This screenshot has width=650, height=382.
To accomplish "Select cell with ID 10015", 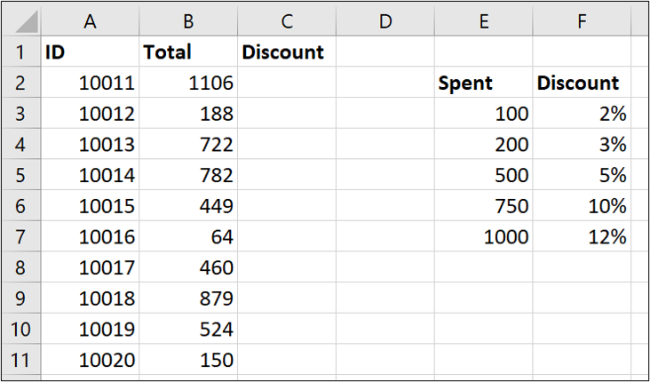I will pyautogui.click(x=90, y=206).
